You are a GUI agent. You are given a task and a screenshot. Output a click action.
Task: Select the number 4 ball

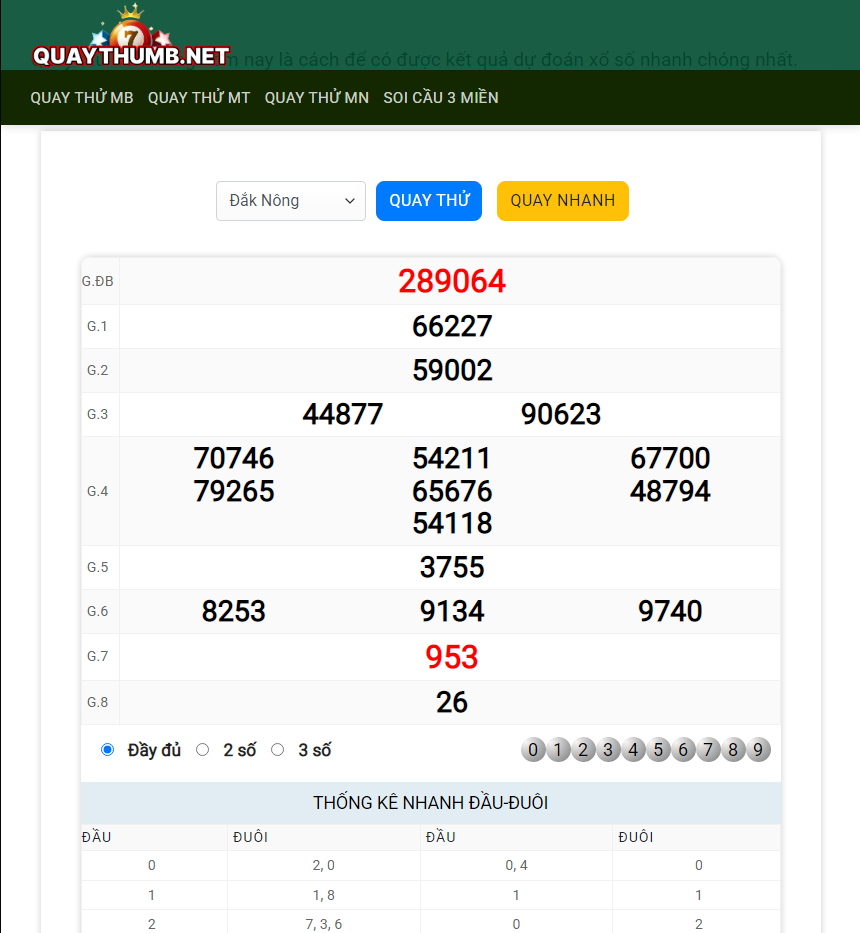pos(633,750)
